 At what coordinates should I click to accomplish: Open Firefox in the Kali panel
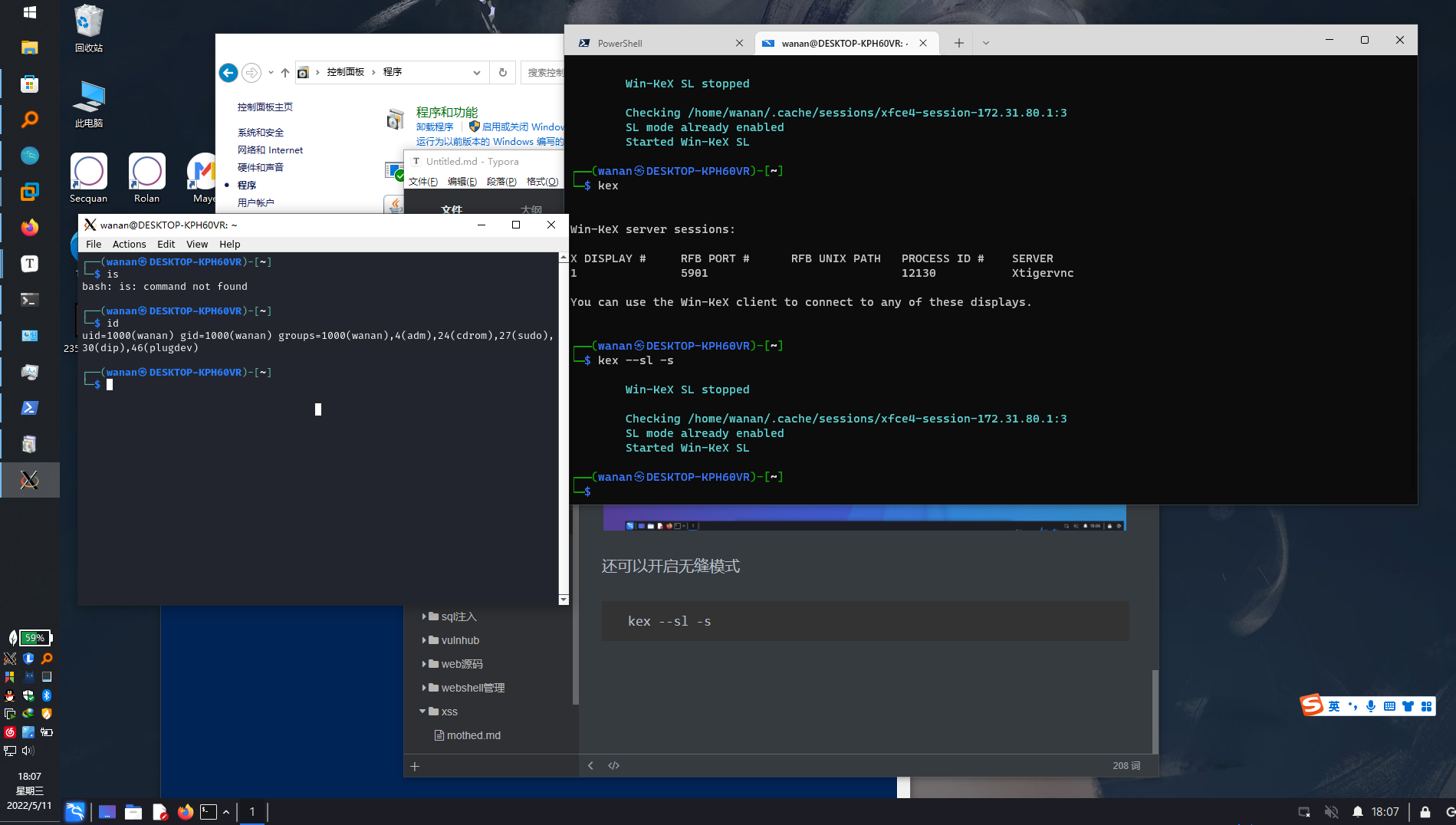click(x=185, y=812)
